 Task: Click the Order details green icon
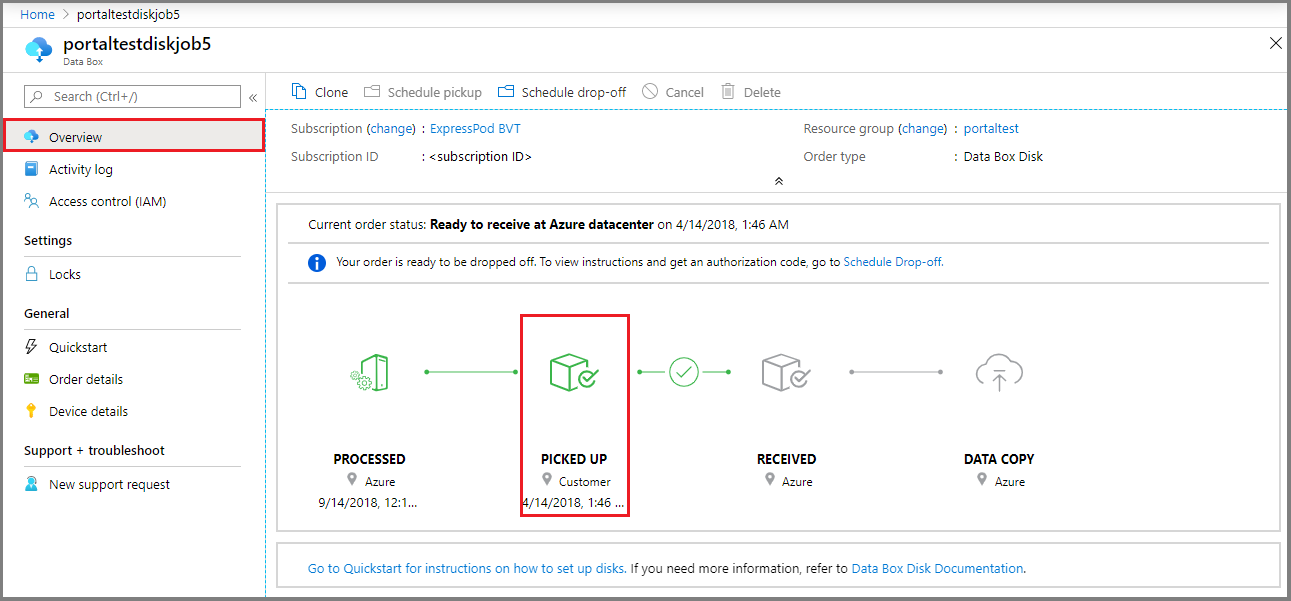coord(31,379)
